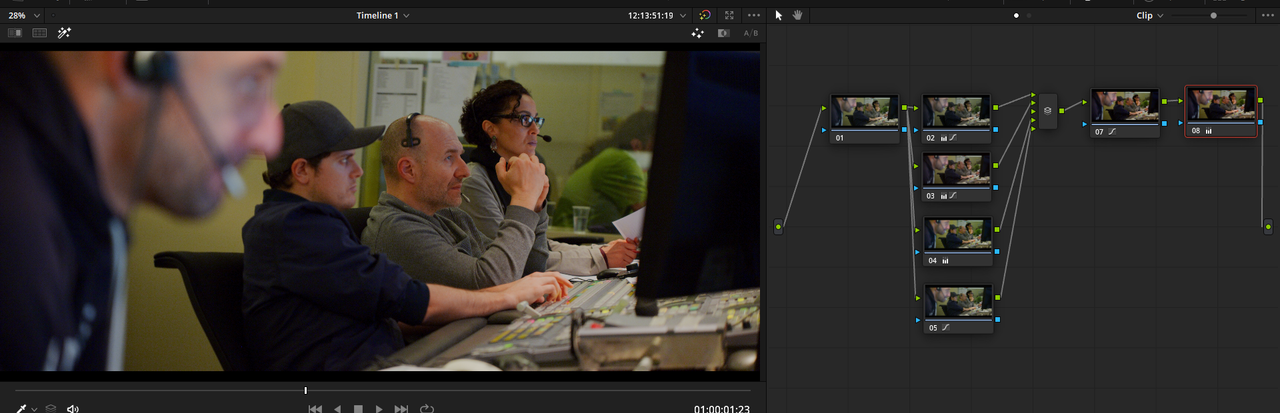Open the timecode 12:13:51:19 display options
The image size is (1280, 413).
click(x=656, y=16)
